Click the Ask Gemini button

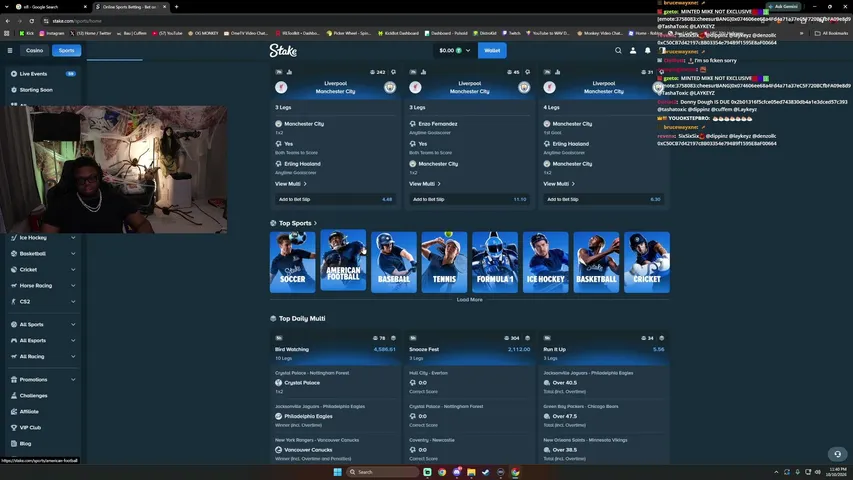(x=783, y=7)
